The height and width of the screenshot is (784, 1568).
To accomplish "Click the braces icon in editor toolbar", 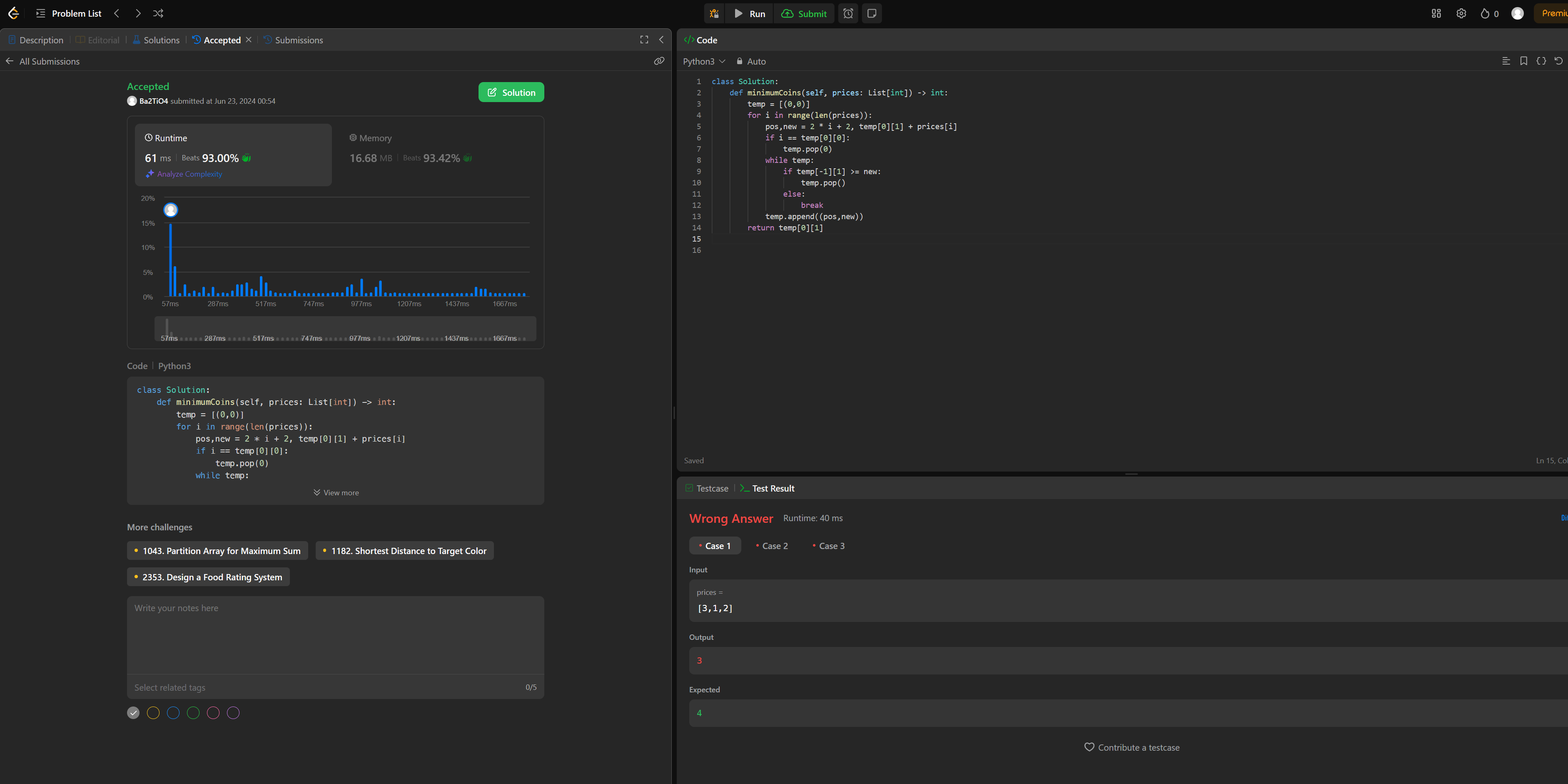I will click(1541, 61).
